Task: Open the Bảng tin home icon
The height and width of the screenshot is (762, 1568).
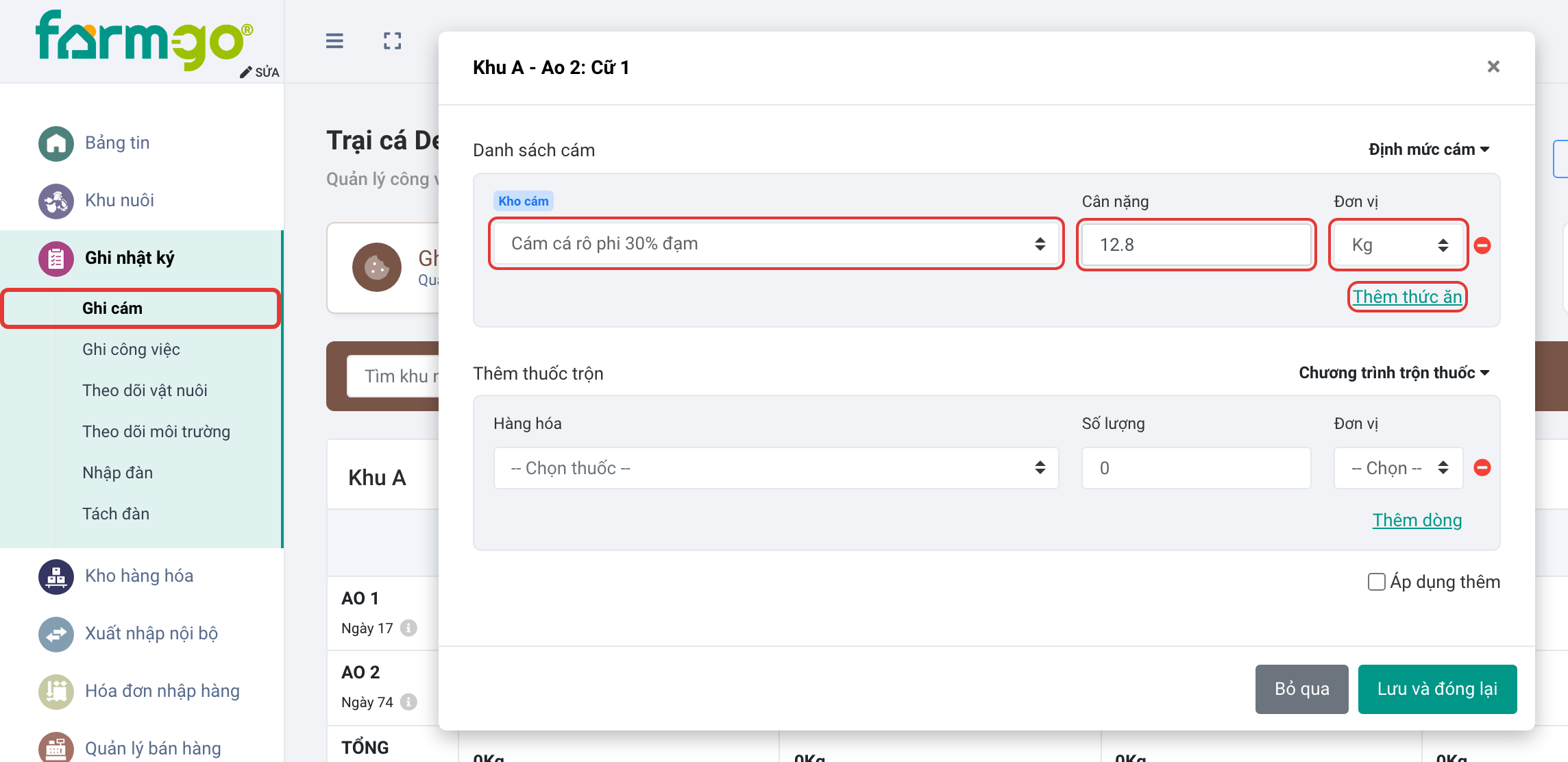Action: tap(56, 143)
